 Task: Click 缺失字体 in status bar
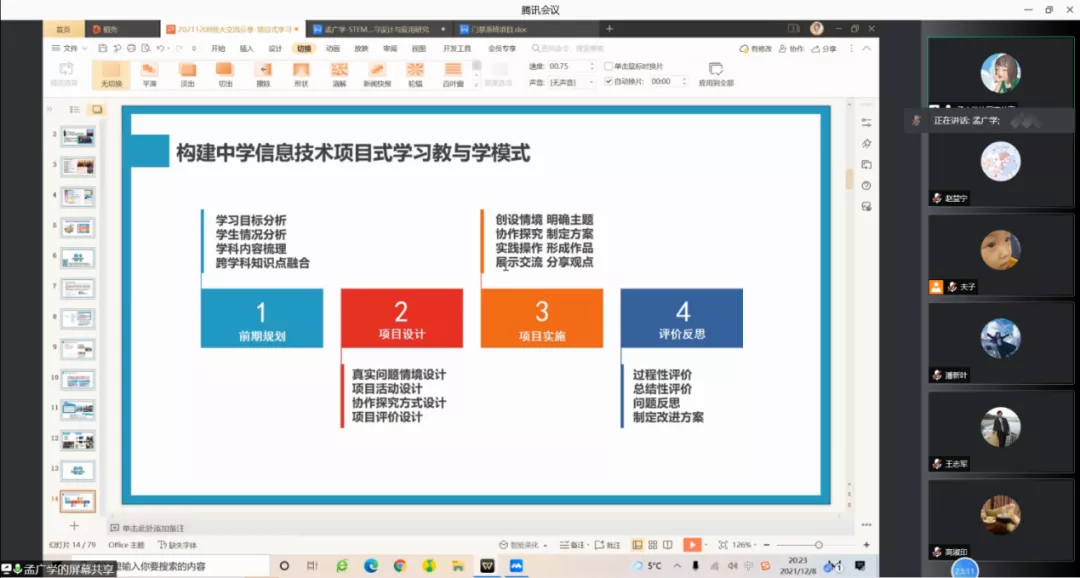click(x=178, y=544)
